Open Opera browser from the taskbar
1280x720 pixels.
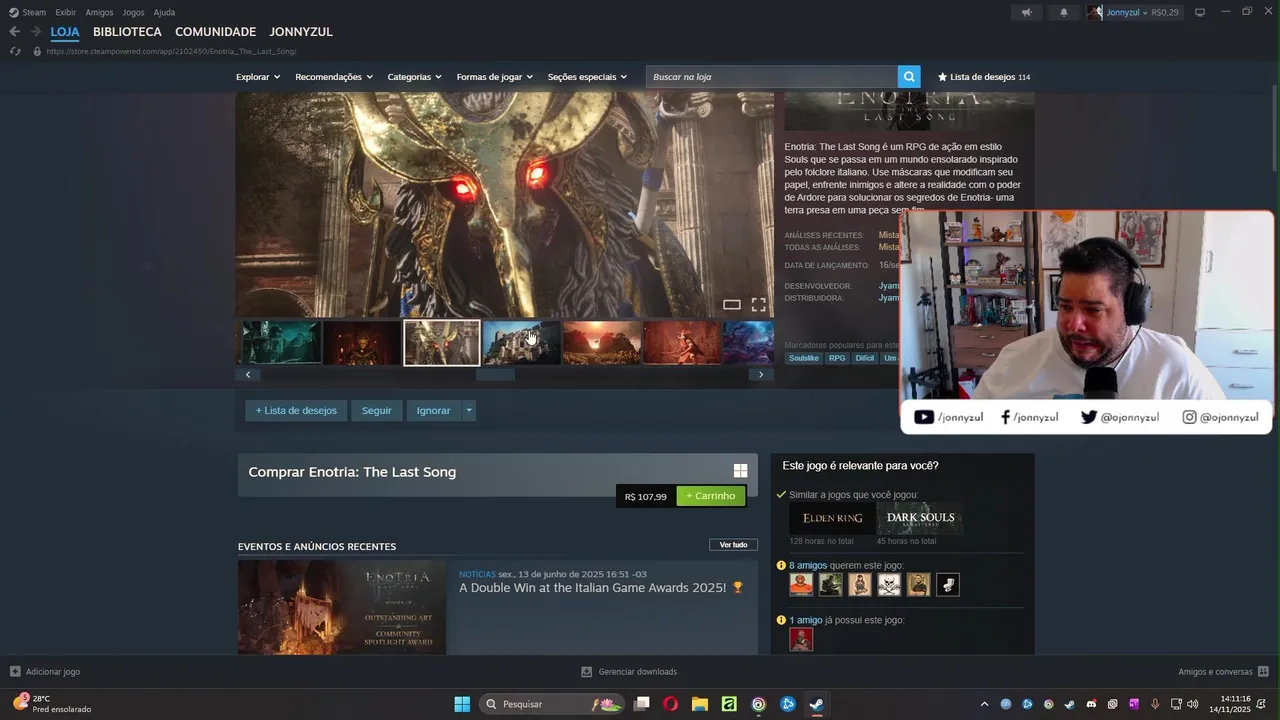coord(670,704)
